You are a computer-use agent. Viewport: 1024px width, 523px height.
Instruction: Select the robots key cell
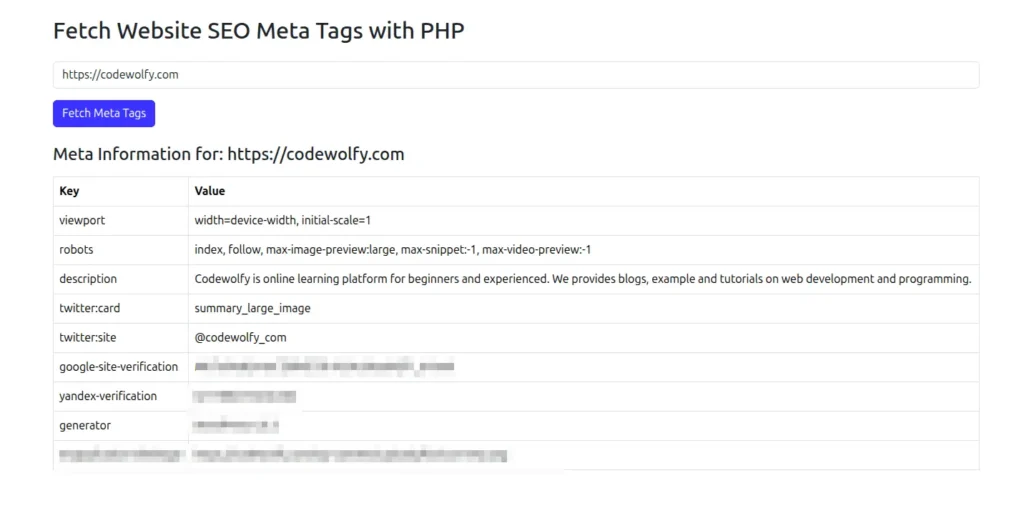[76, 249]
